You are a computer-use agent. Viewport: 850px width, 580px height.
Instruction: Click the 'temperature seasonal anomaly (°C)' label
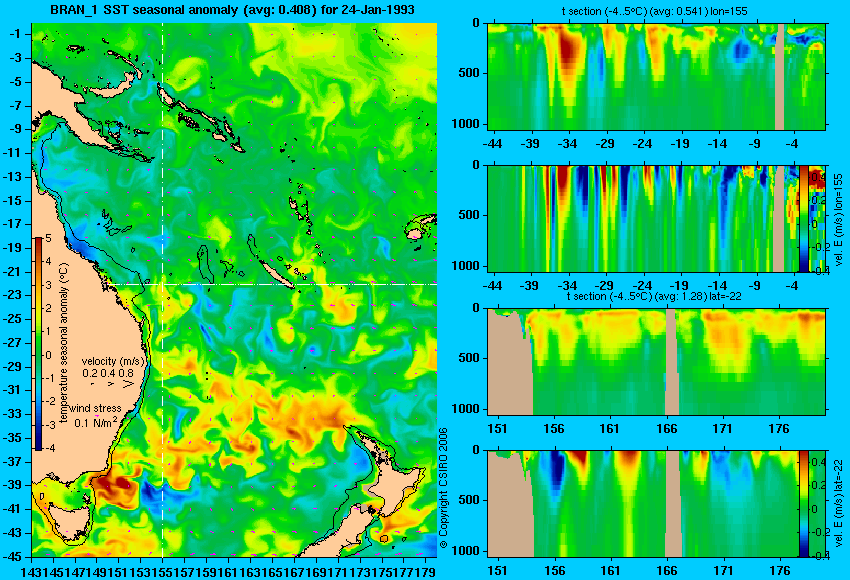pos(63,344)
